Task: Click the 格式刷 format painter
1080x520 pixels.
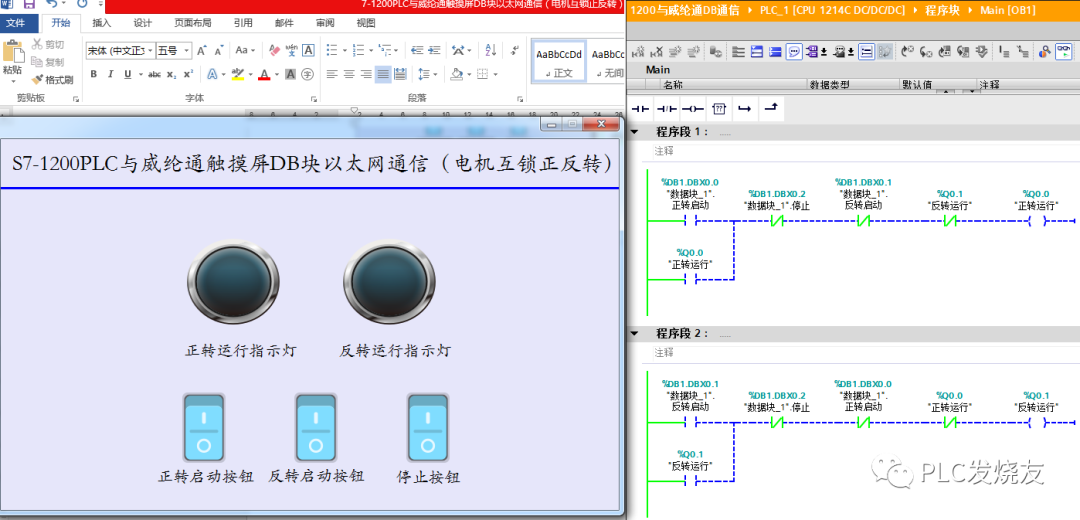Action: tap(52, 79)
